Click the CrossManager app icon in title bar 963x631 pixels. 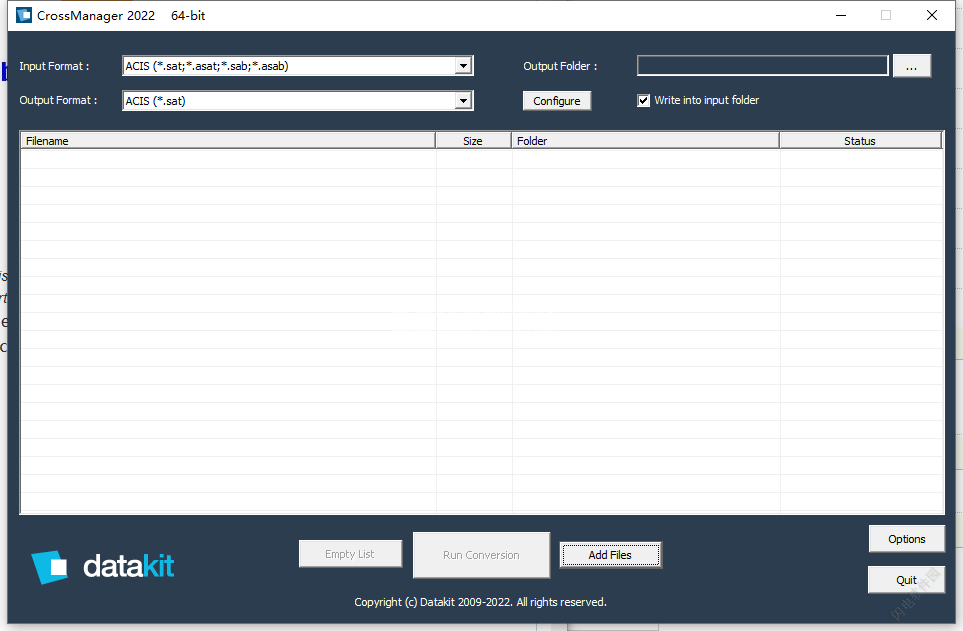click(24, 15)
